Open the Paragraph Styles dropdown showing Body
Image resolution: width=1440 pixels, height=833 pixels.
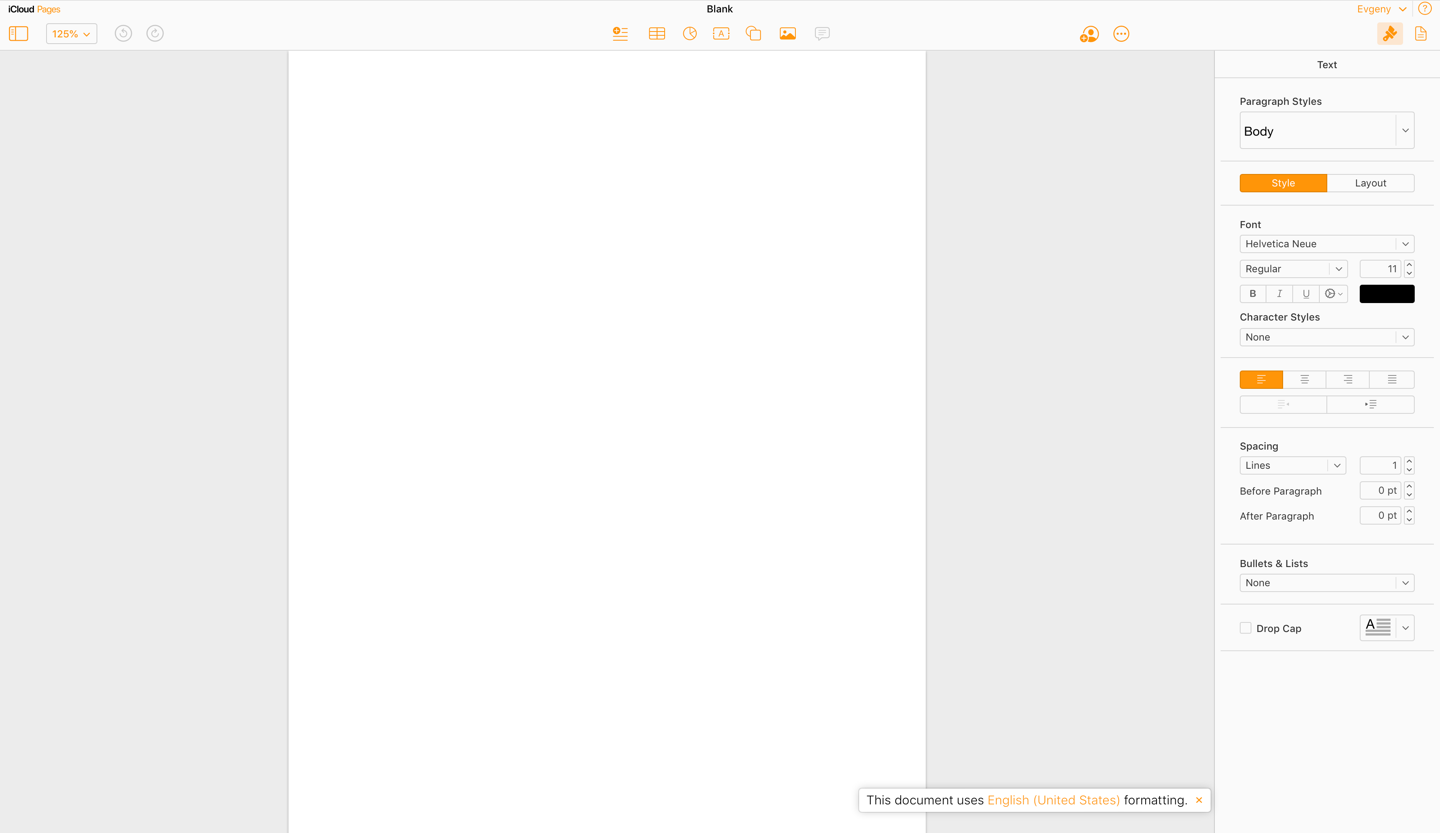pyautogui.click(x=1327, y=130)
